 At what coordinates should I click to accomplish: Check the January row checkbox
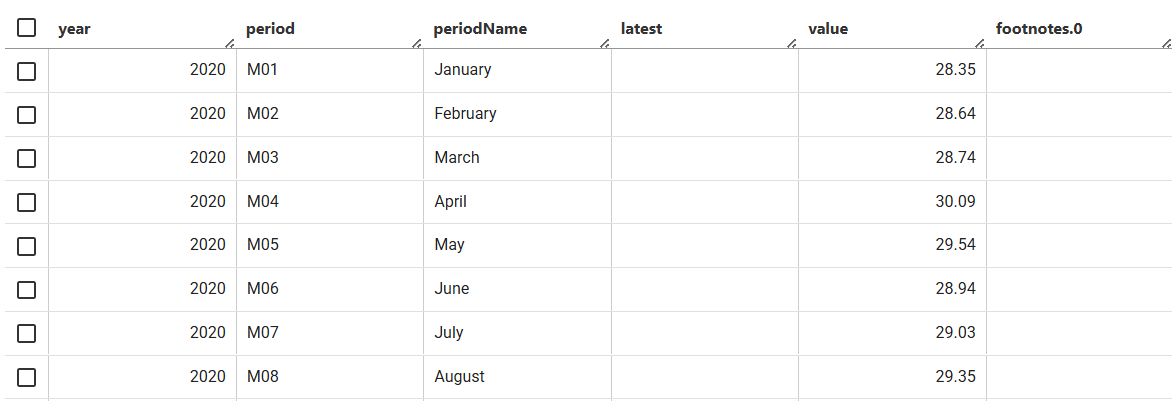click(26, 71)
